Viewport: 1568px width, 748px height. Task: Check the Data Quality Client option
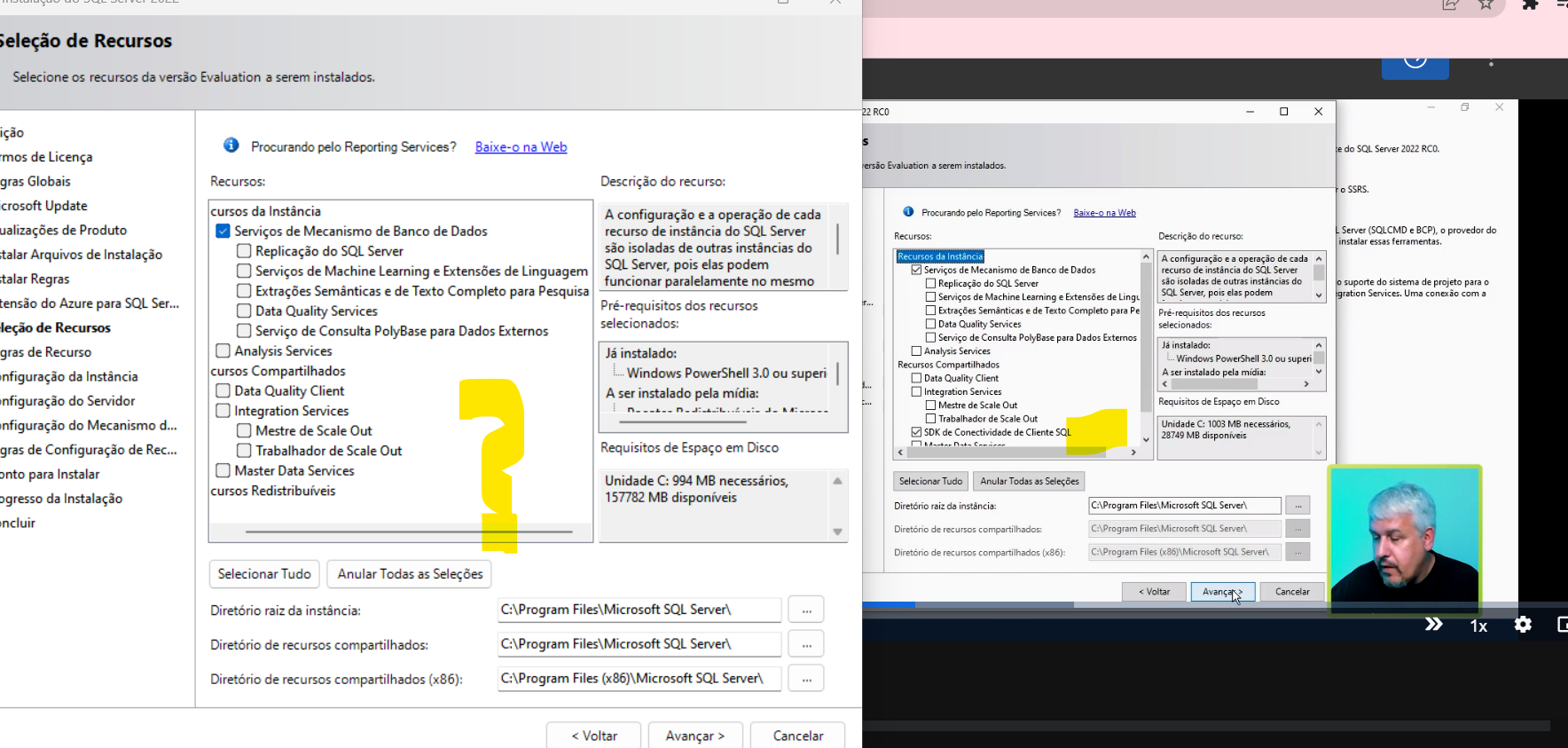tap(223, 390)
